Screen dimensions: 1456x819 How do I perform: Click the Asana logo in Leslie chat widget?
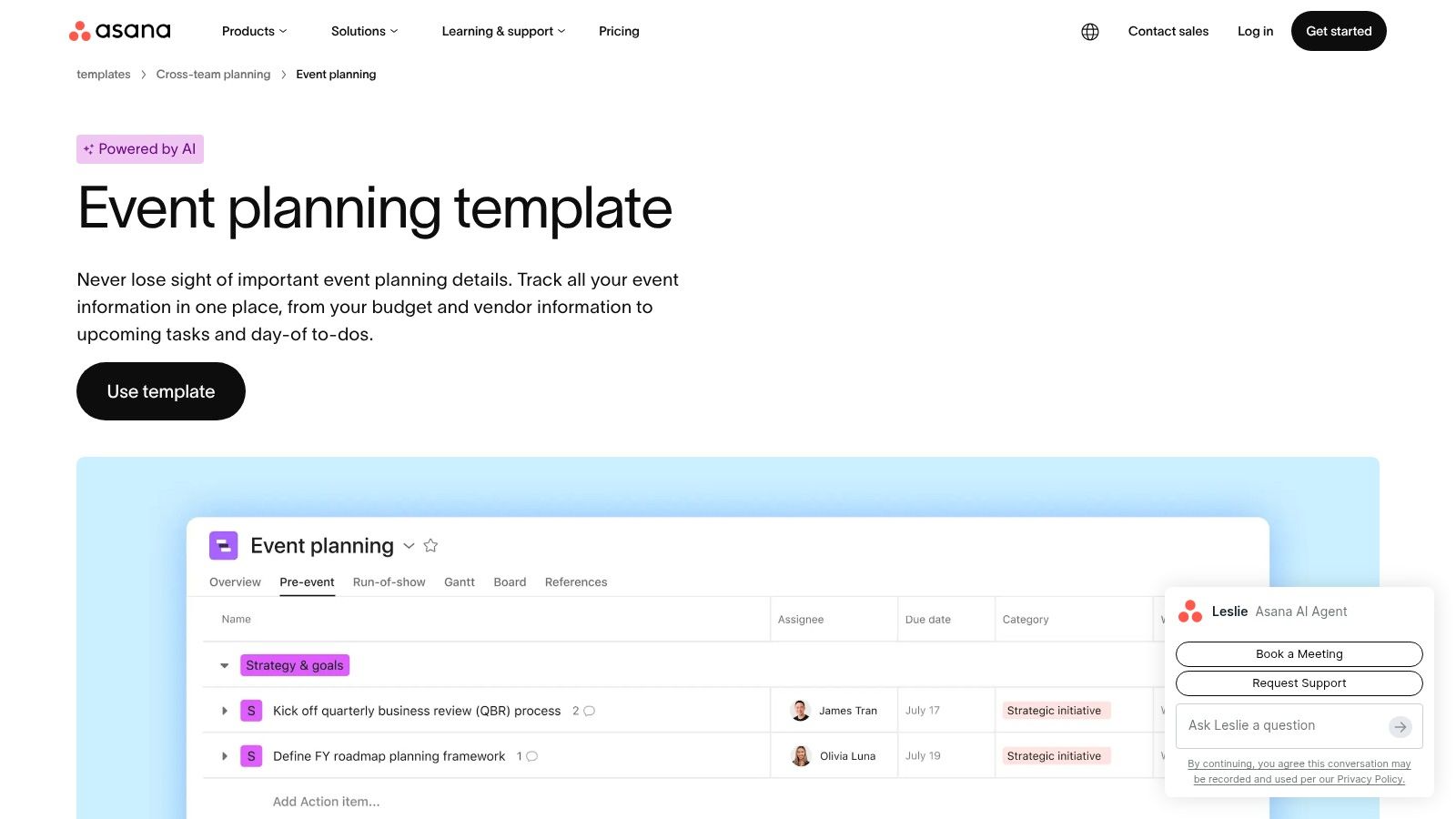point(1190,612)
